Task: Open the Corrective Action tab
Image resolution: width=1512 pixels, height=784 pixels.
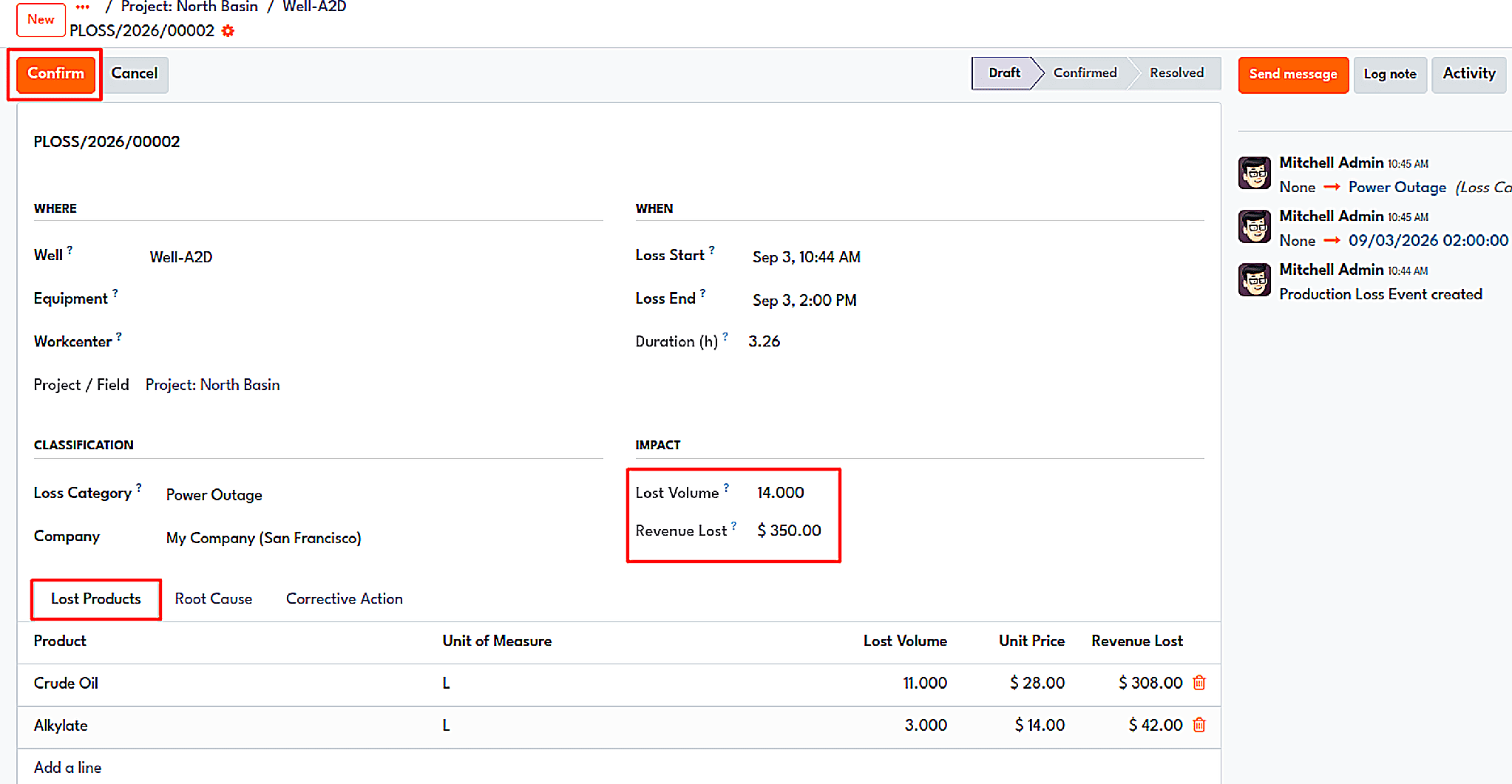Action: click(345, 599)
